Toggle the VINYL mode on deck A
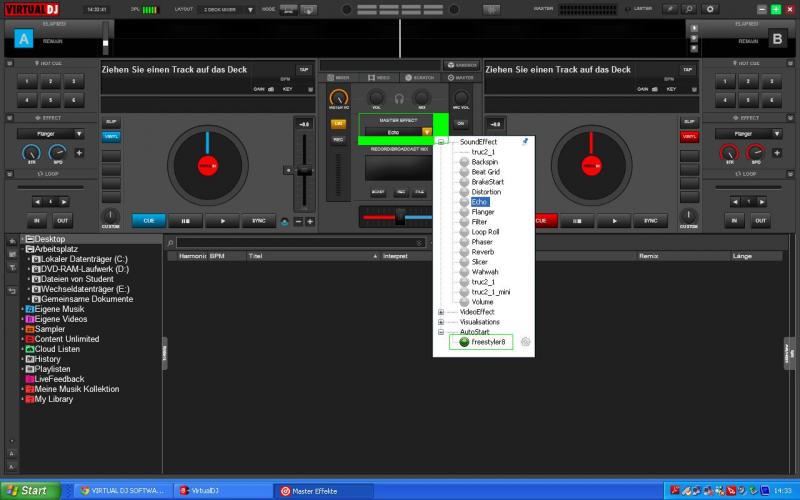This screenshot has width=800, height=500. click(x=111, y=136)
